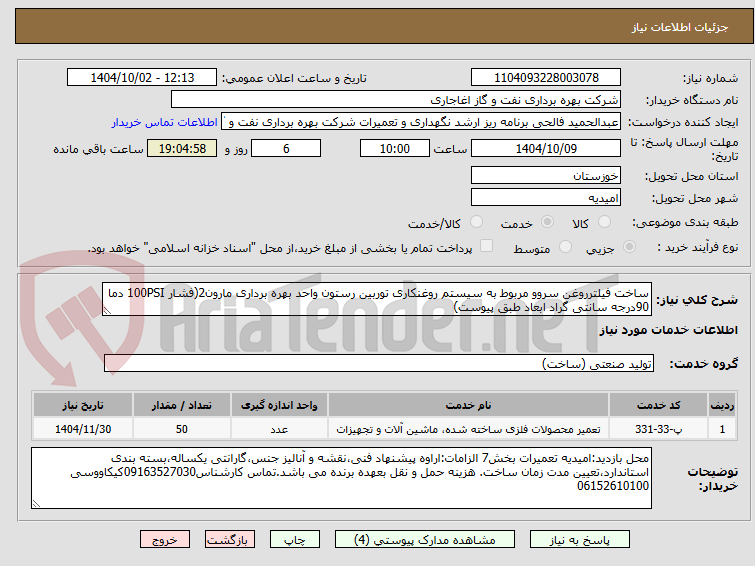Click the general description text area

coord(377,300)
